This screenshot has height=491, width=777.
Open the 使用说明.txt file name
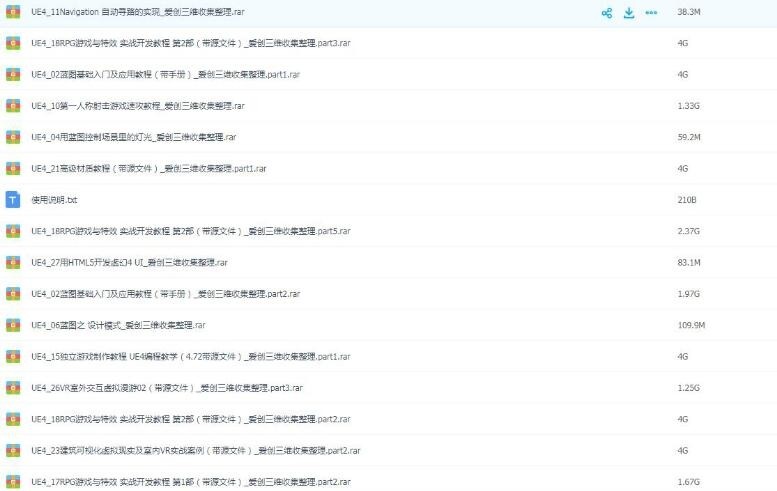coord(54,200)
